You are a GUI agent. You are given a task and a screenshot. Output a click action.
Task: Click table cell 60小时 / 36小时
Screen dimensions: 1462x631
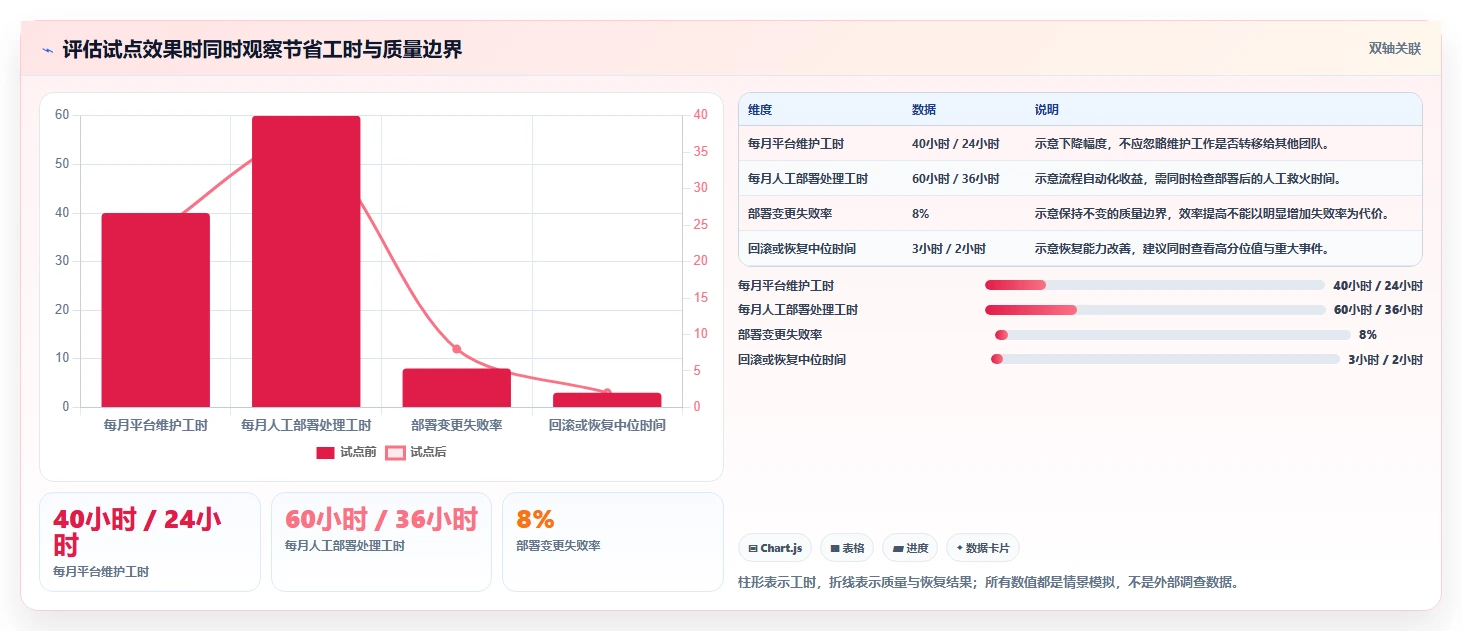pos(955,179)
